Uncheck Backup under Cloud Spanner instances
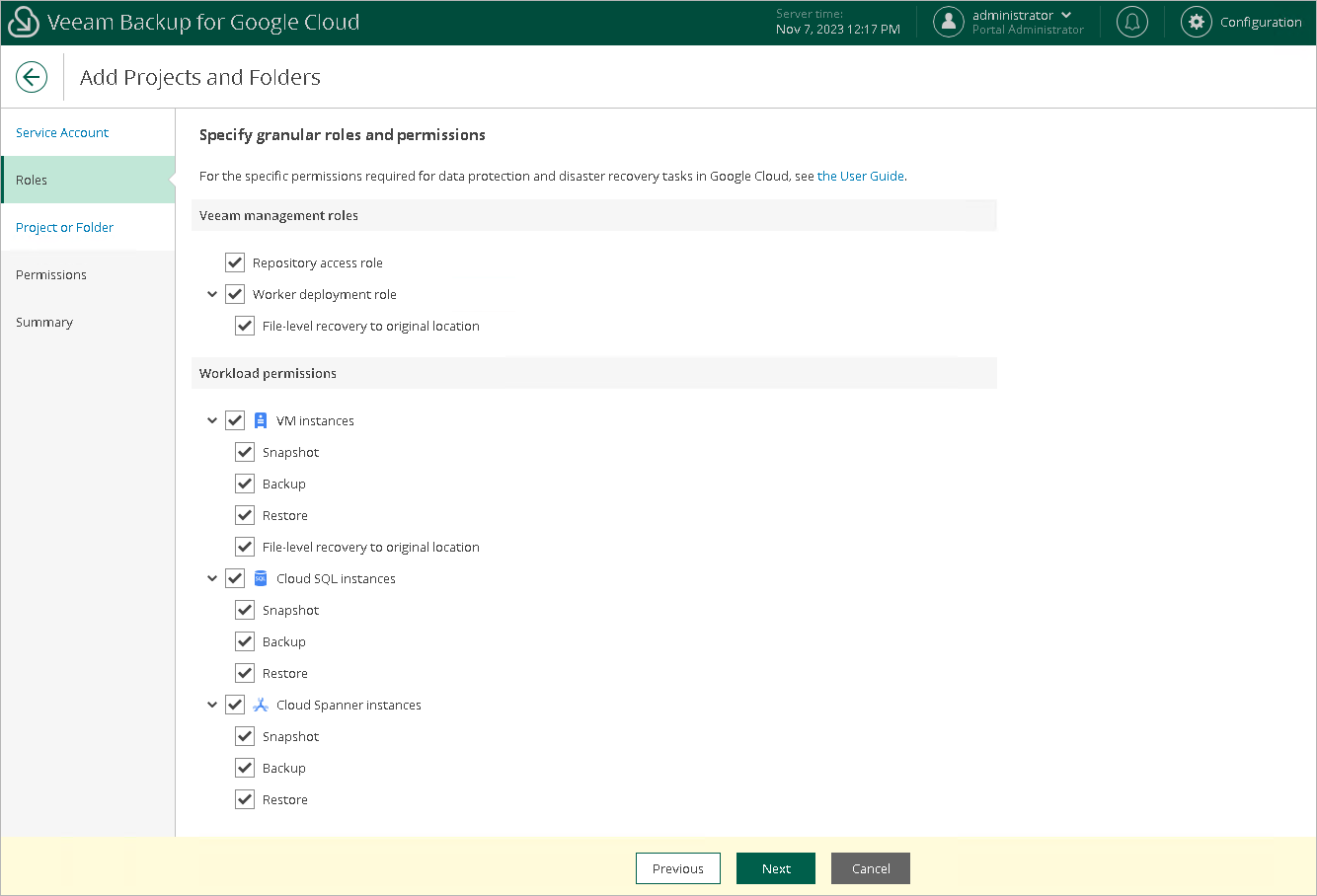 [245, 768]
